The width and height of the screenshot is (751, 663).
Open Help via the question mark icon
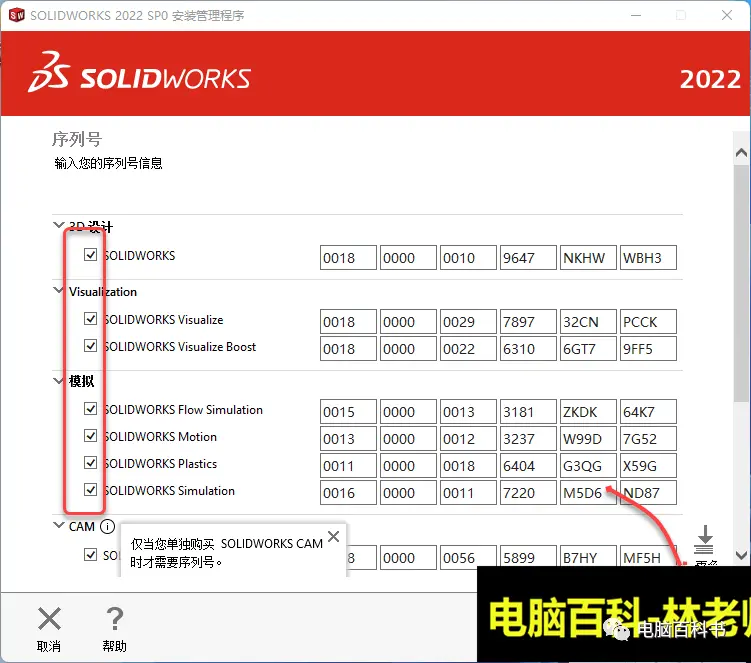[114, 618]
